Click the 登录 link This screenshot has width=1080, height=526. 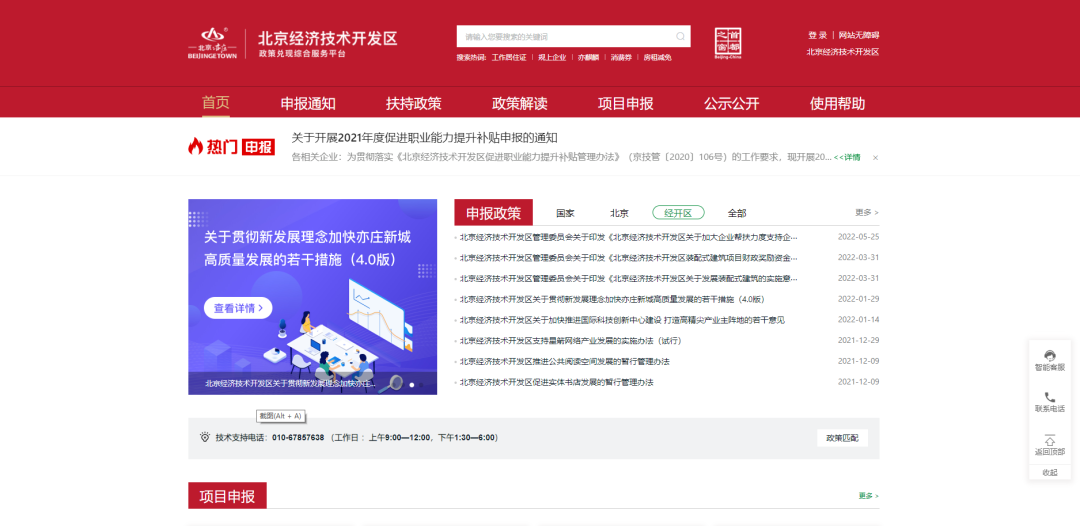[x=818, y=35]
